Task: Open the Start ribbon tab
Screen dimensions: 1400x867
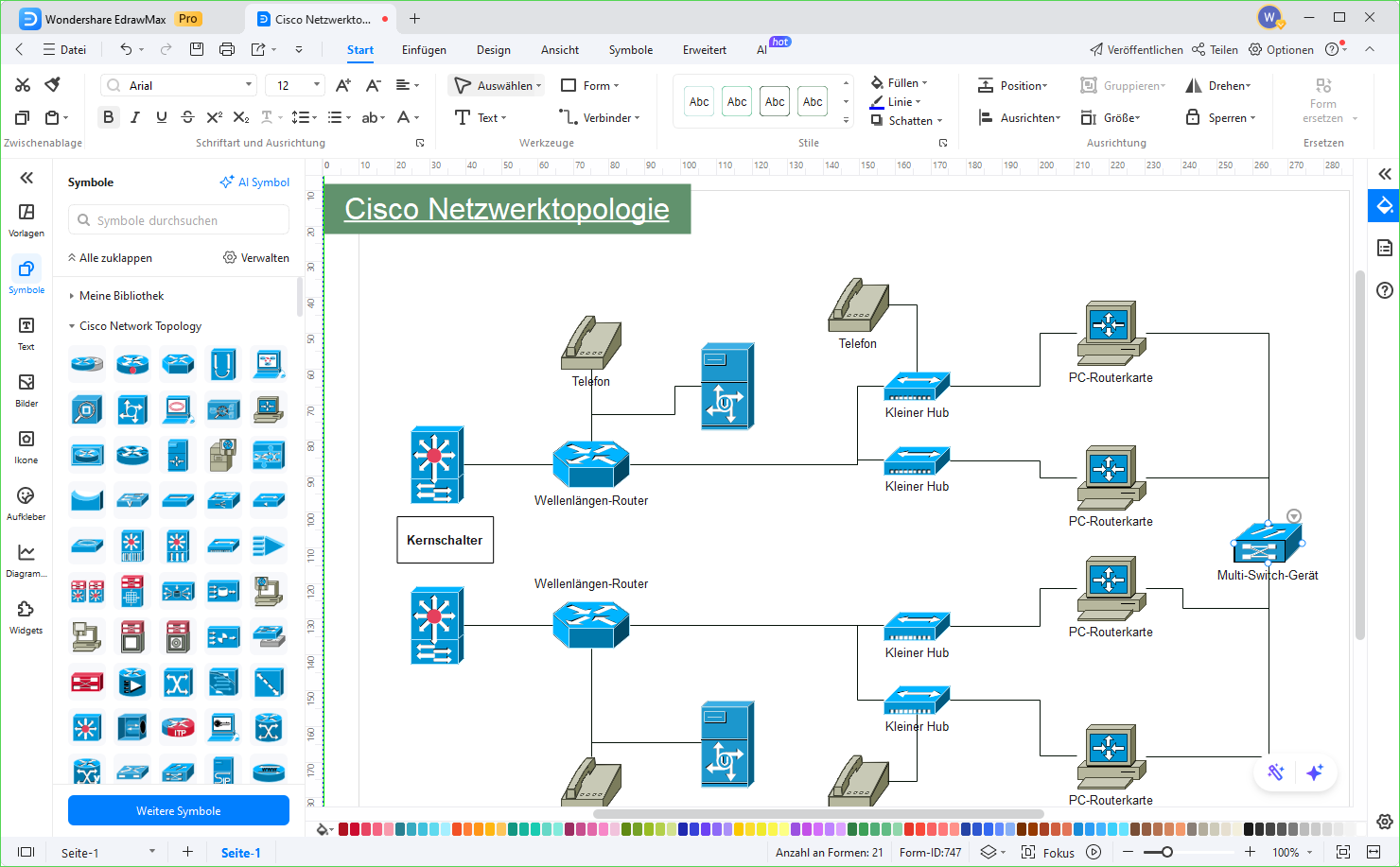Action: tap(359, 50)
